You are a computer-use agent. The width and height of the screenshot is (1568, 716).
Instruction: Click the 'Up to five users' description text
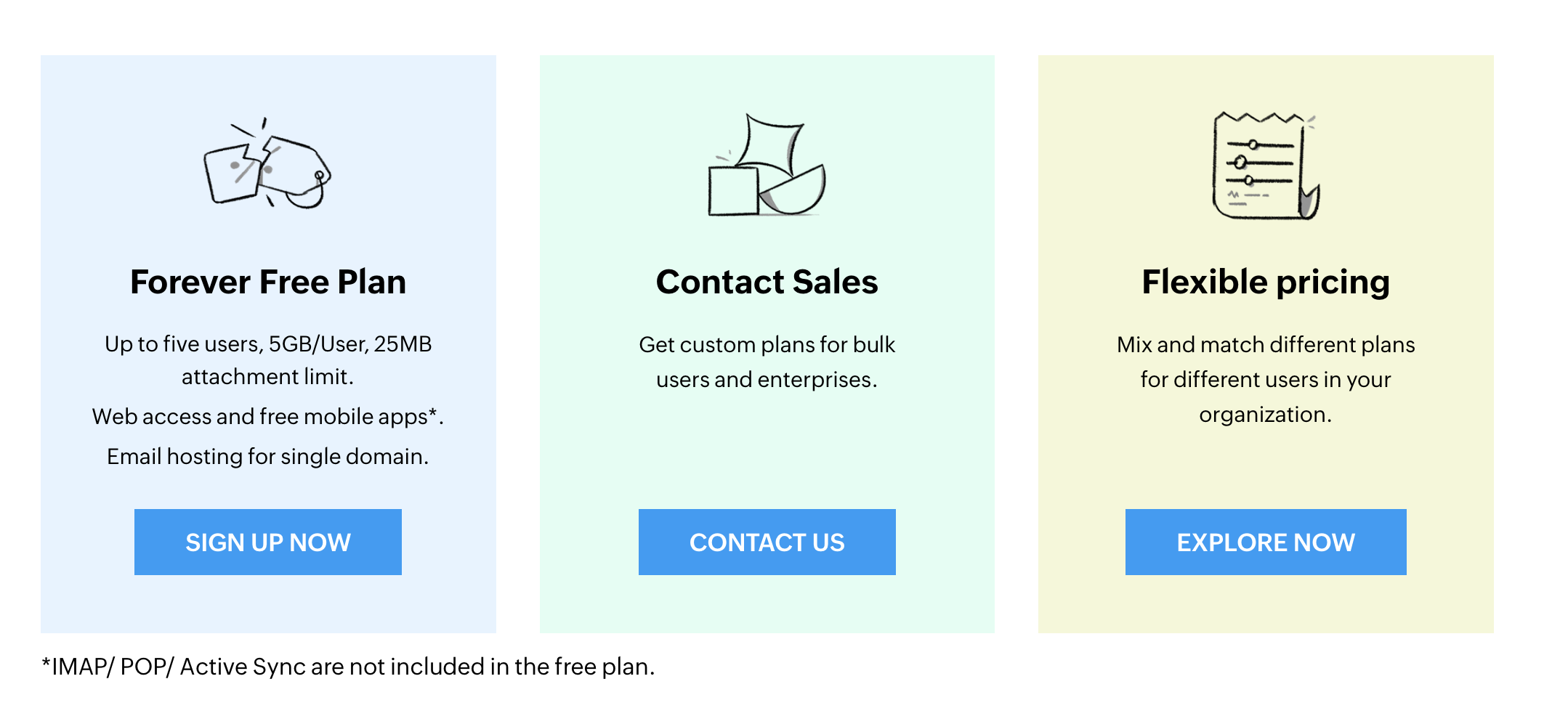268,360
